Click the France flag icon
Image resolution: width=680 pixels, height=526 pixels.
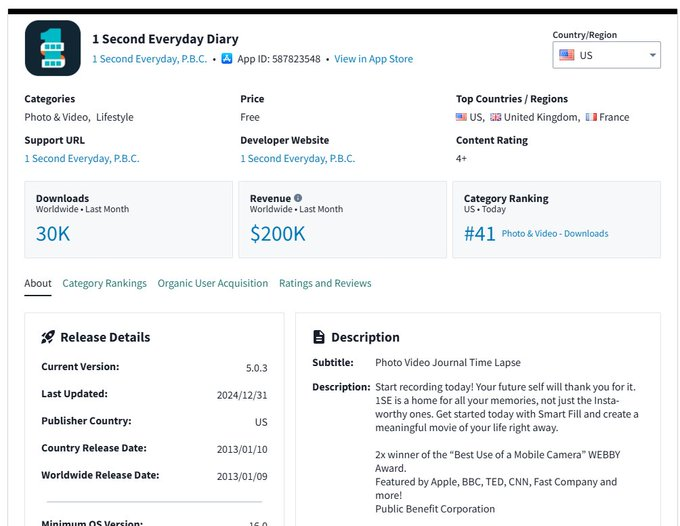(591, 117)
